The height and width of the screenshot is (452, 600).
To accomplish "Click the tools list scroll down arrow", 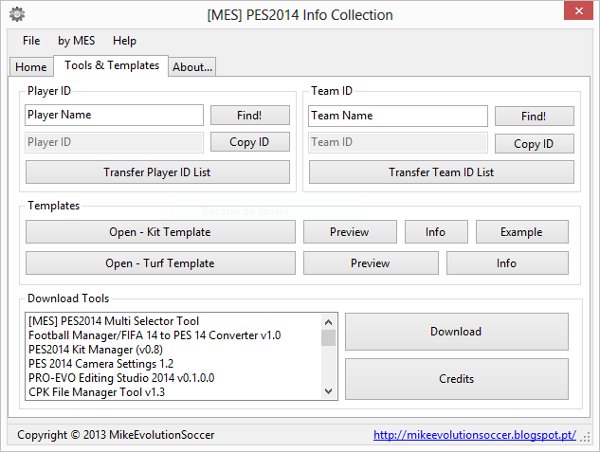I will [x=328, y=391].
